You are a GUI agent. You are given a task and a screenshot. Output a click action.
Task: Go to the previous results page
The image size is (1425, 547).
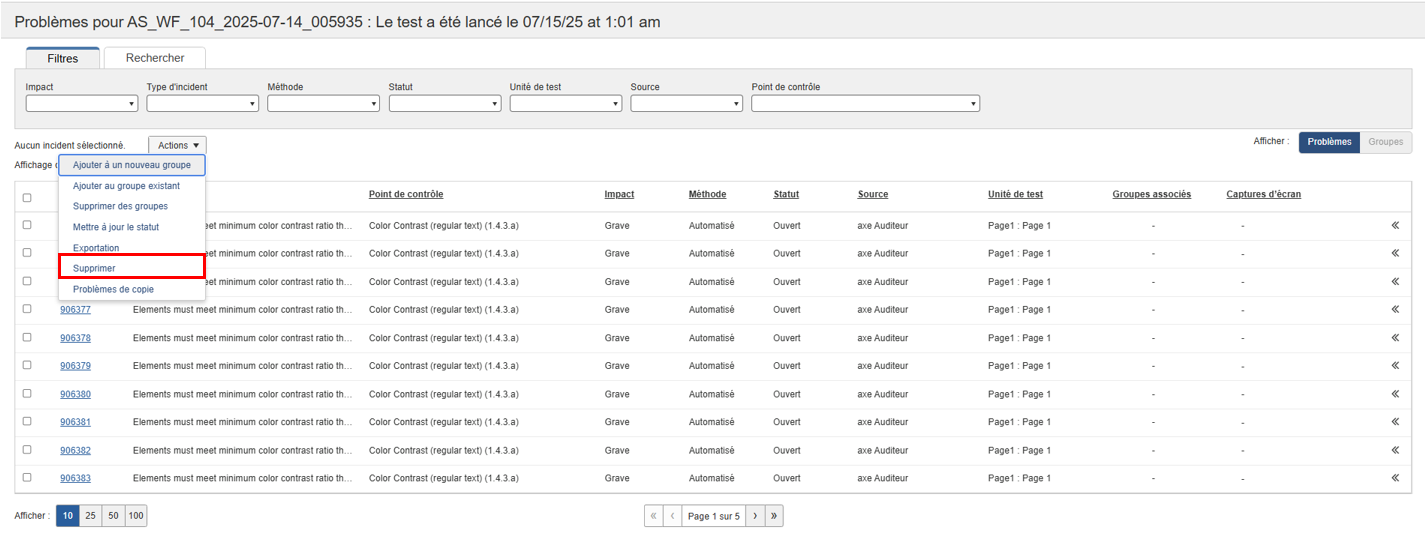pyautogui.click(x=673, y=516)
